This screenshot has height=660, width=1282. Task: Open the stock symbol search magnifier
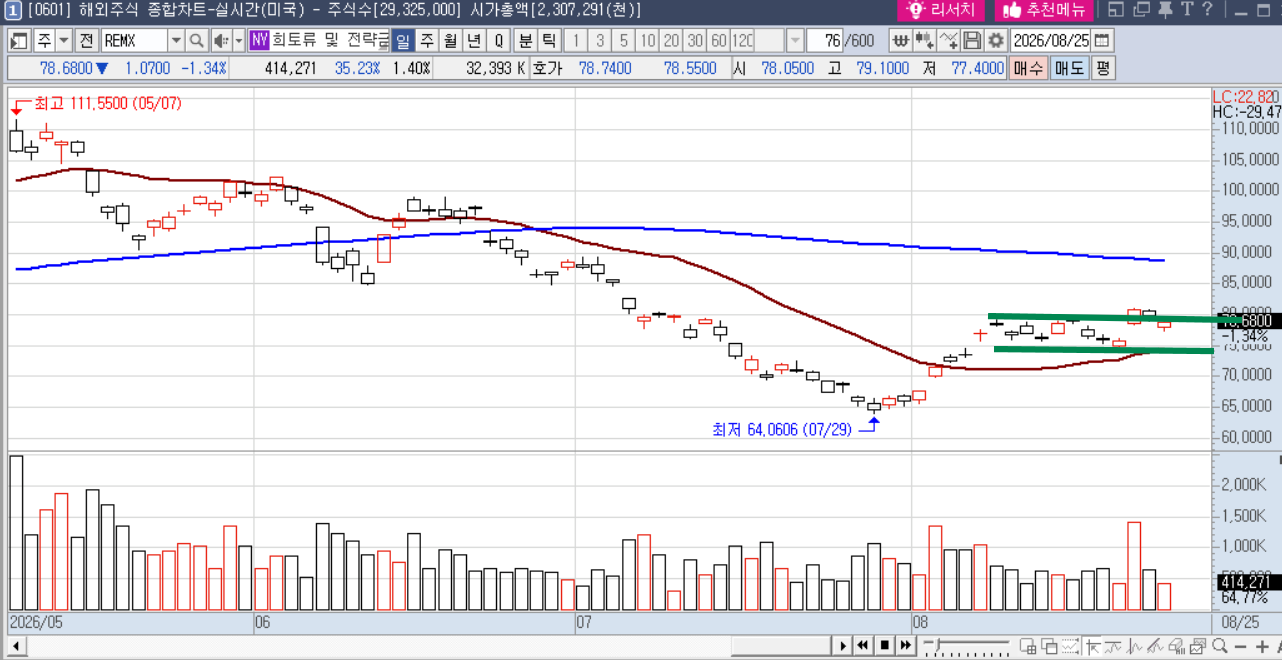tap(196, 41)
